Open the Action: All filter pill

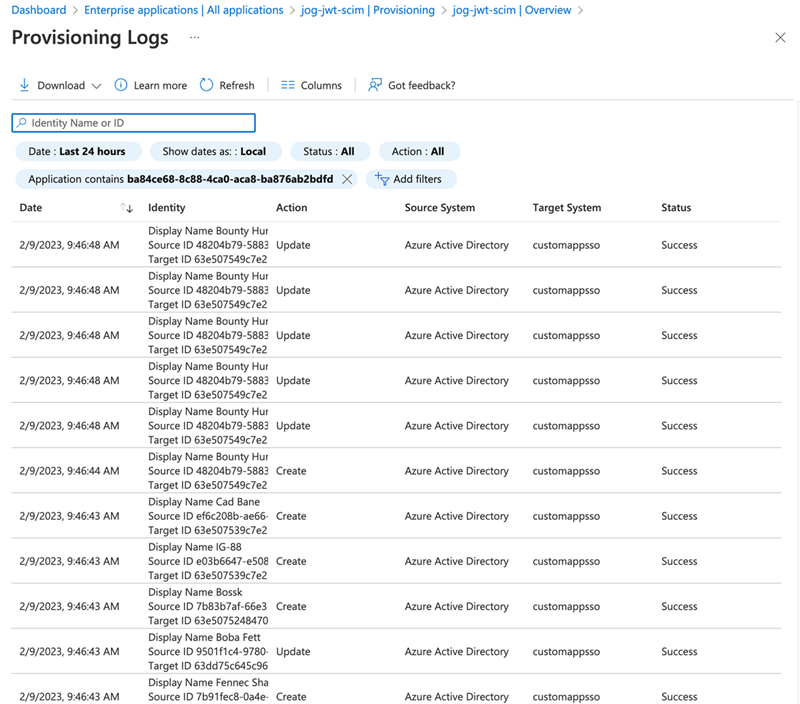click(x=418, y=152)
